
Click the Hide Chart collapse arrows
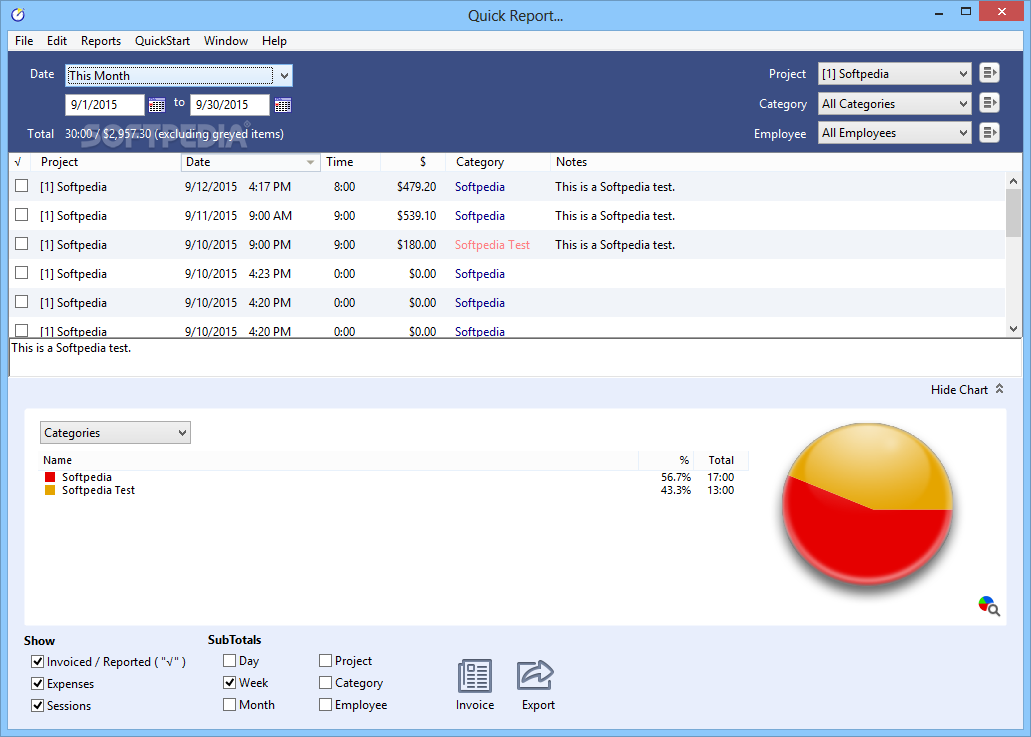point(999,389)
